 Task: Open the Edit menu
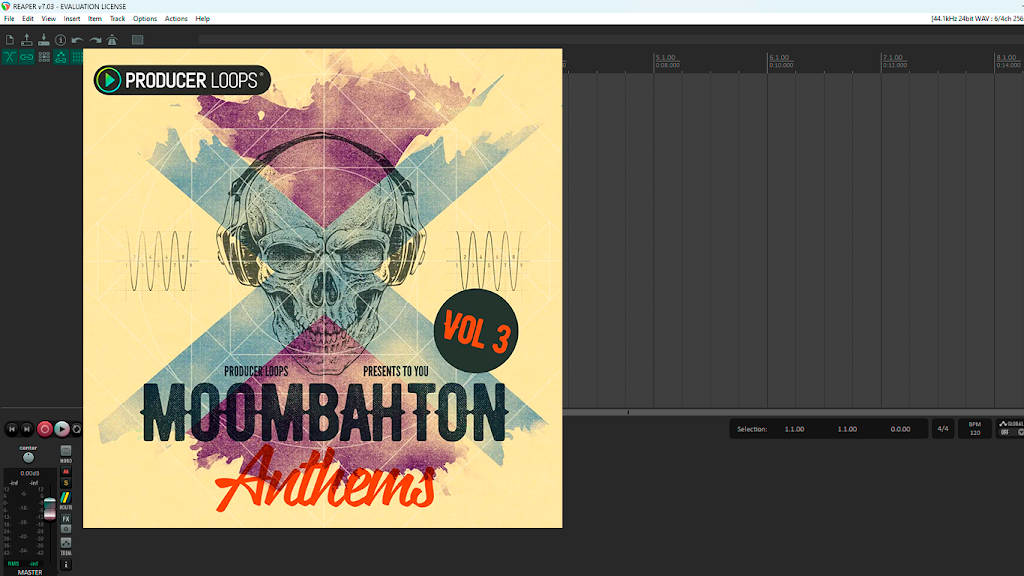pos(27,19)
